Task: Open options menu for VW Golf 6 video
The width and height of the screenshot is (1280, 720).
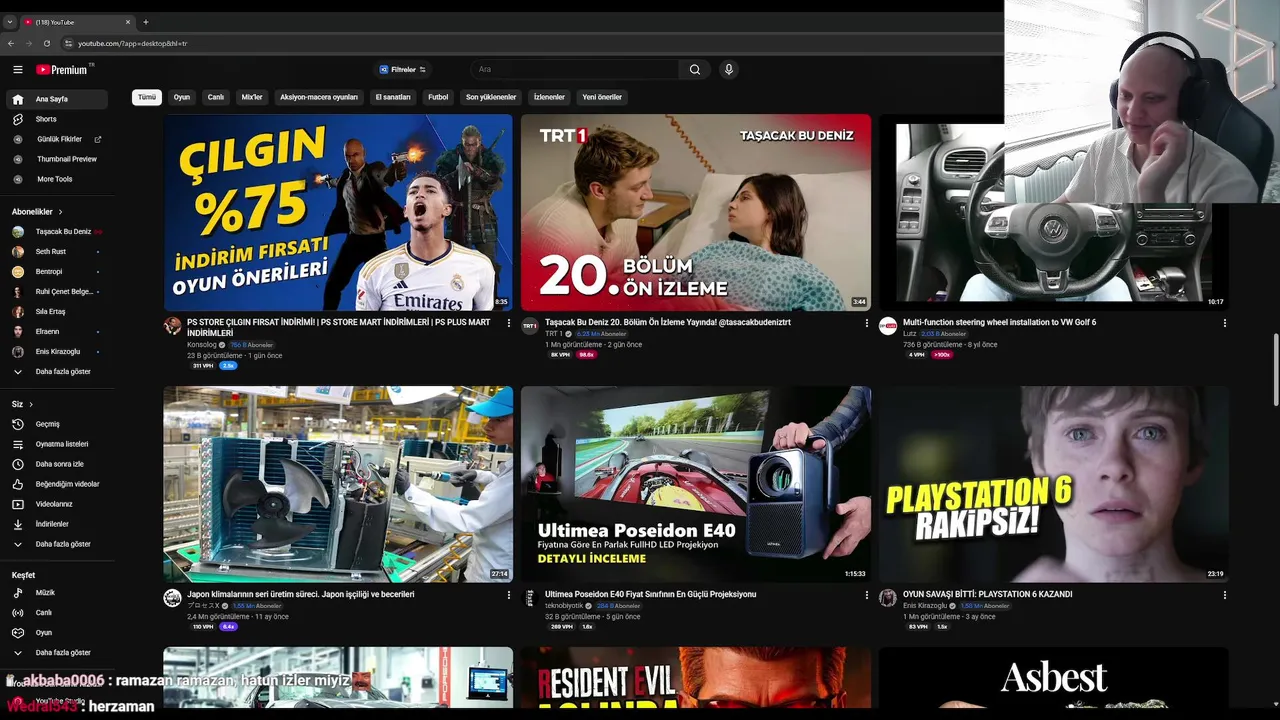Action: [x=1225, y=323]
